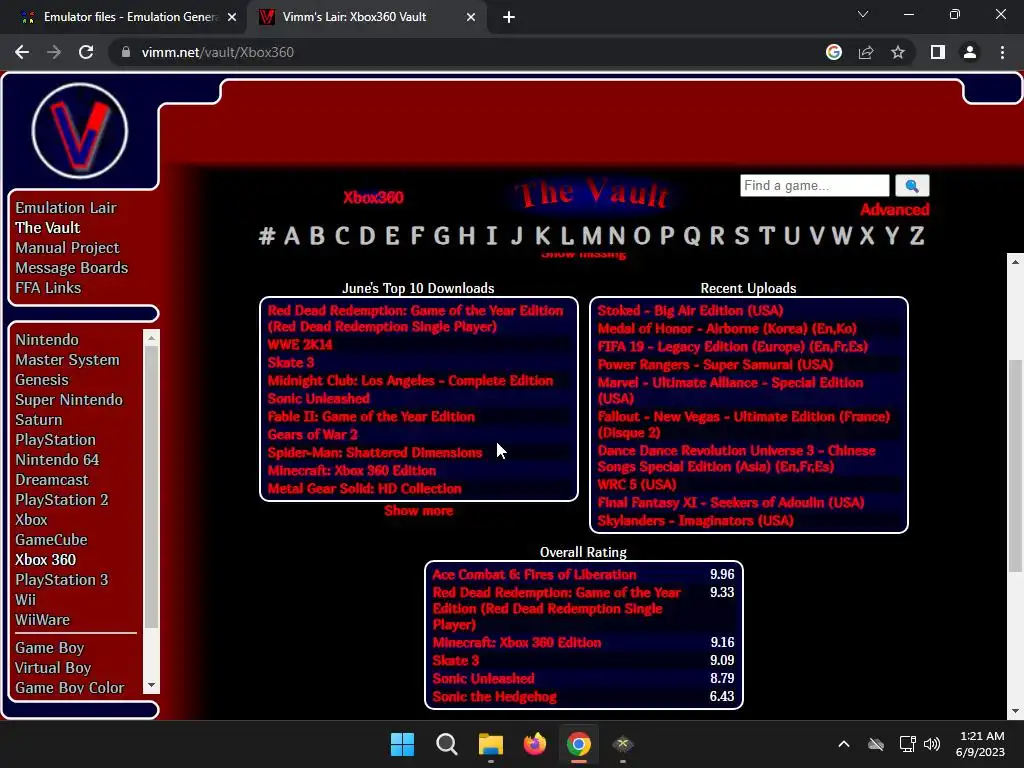The image size is (1024, 768).
Task: Open the share page icon
Action: [866, 52]
